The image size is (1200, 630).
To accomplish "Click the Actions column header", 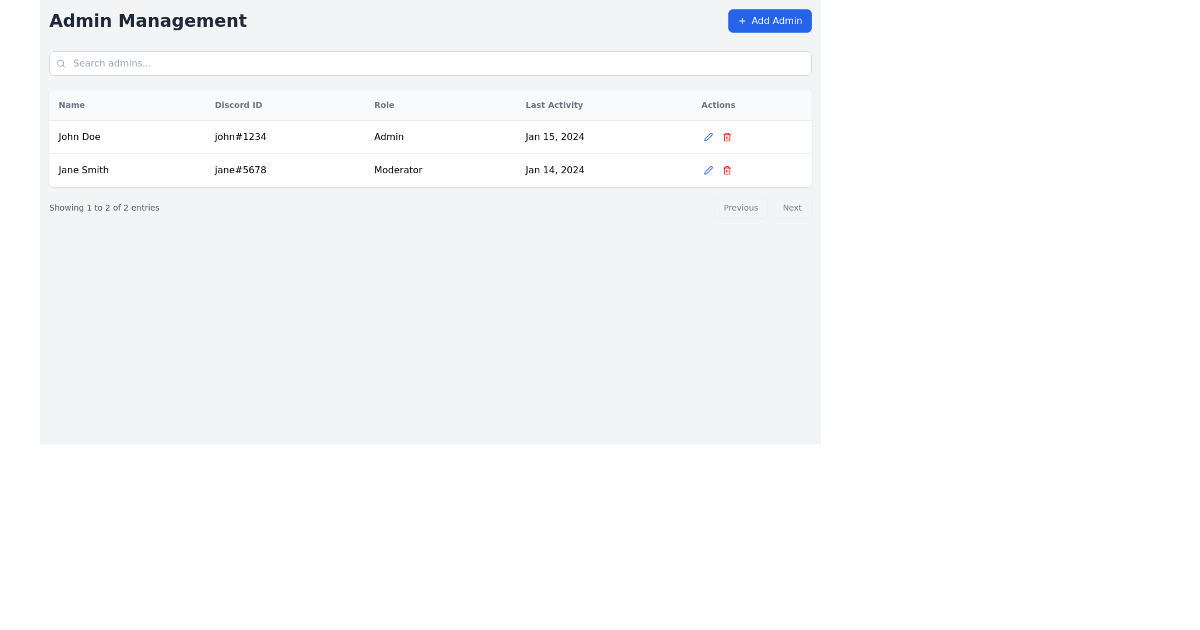I will tap(718, 105).
